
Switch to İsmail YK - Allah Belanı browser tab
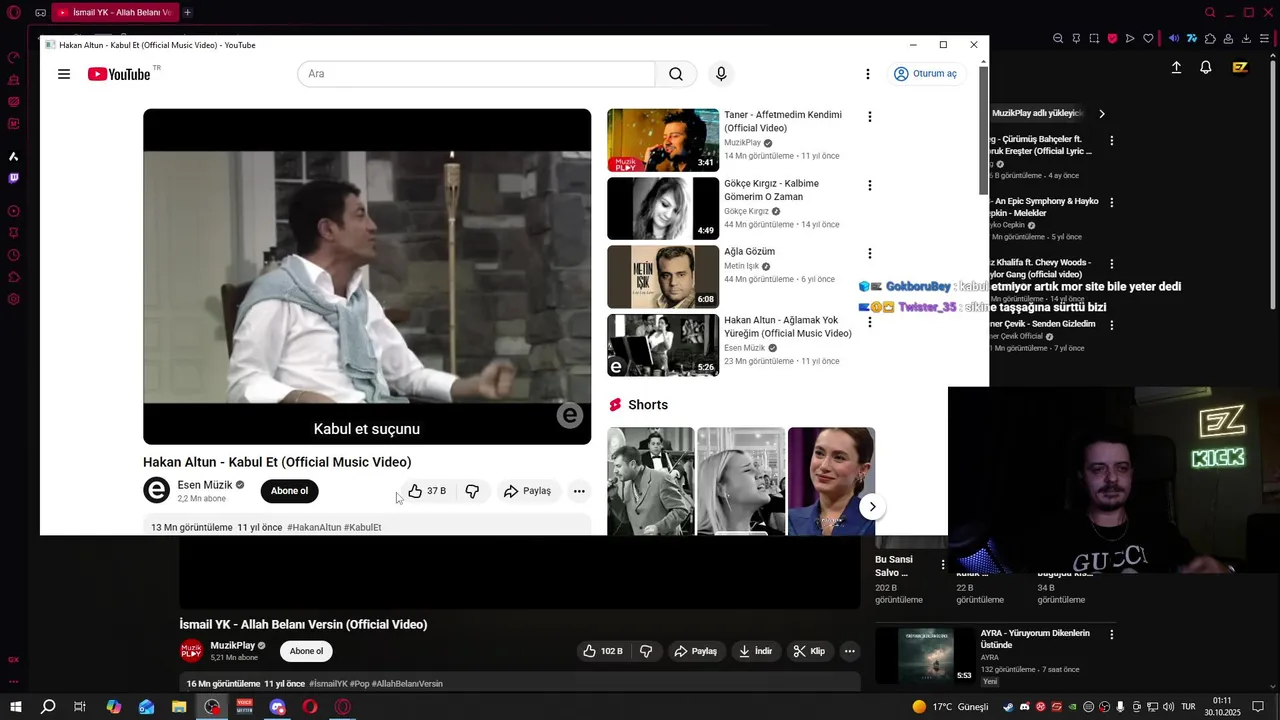(113, 12)
